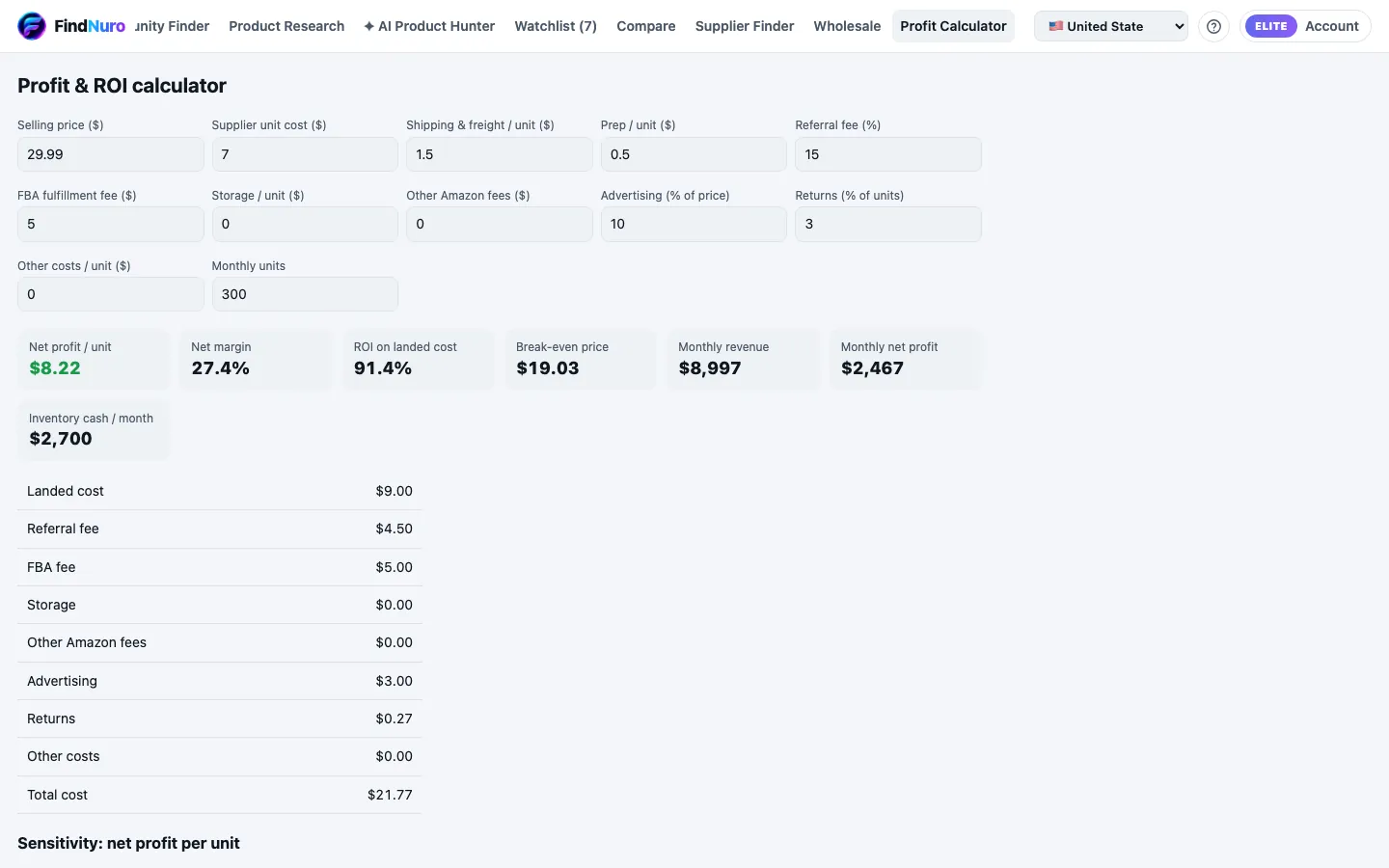Click the Sensitivity: net profit per unit heading
The image size is (1389, 868).
[x=128, y=843]
